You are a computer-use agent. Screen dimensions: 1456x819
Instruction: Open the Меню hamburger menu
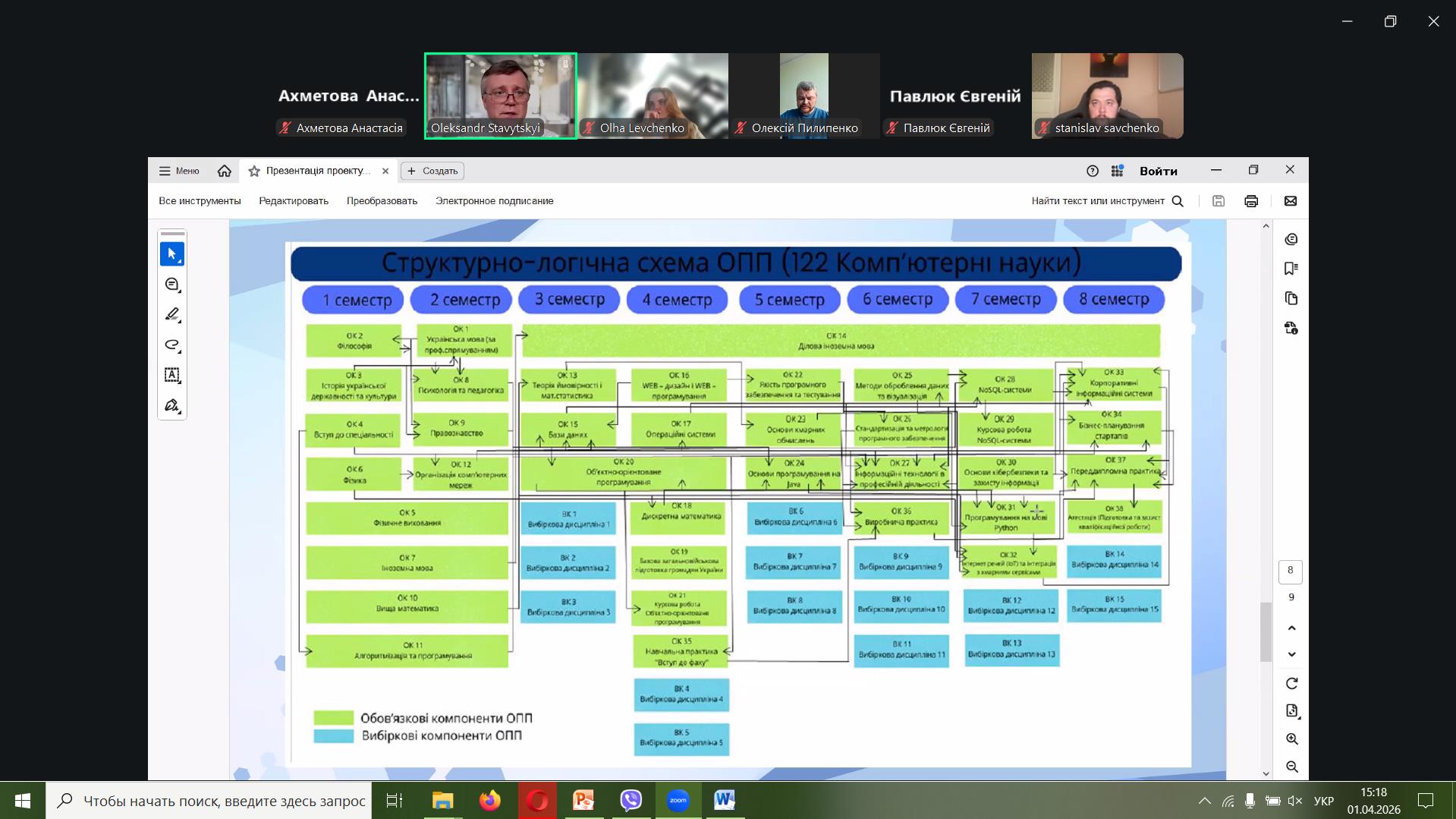pos(179,171)
